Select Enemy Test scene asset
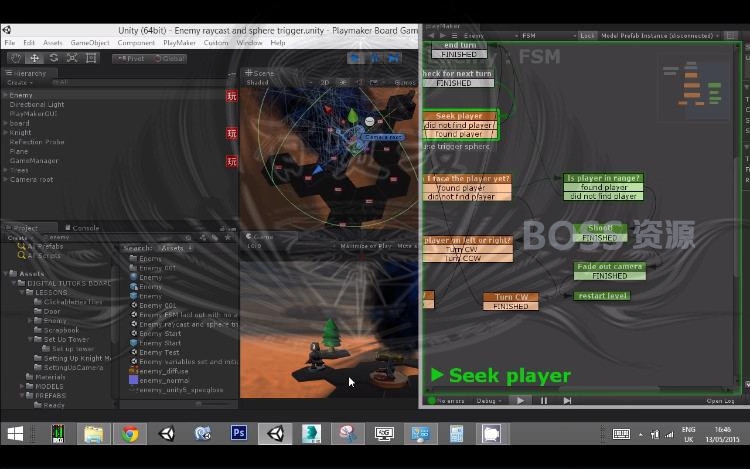This screenshot has width=750, height=469. (x=154, y=352)
